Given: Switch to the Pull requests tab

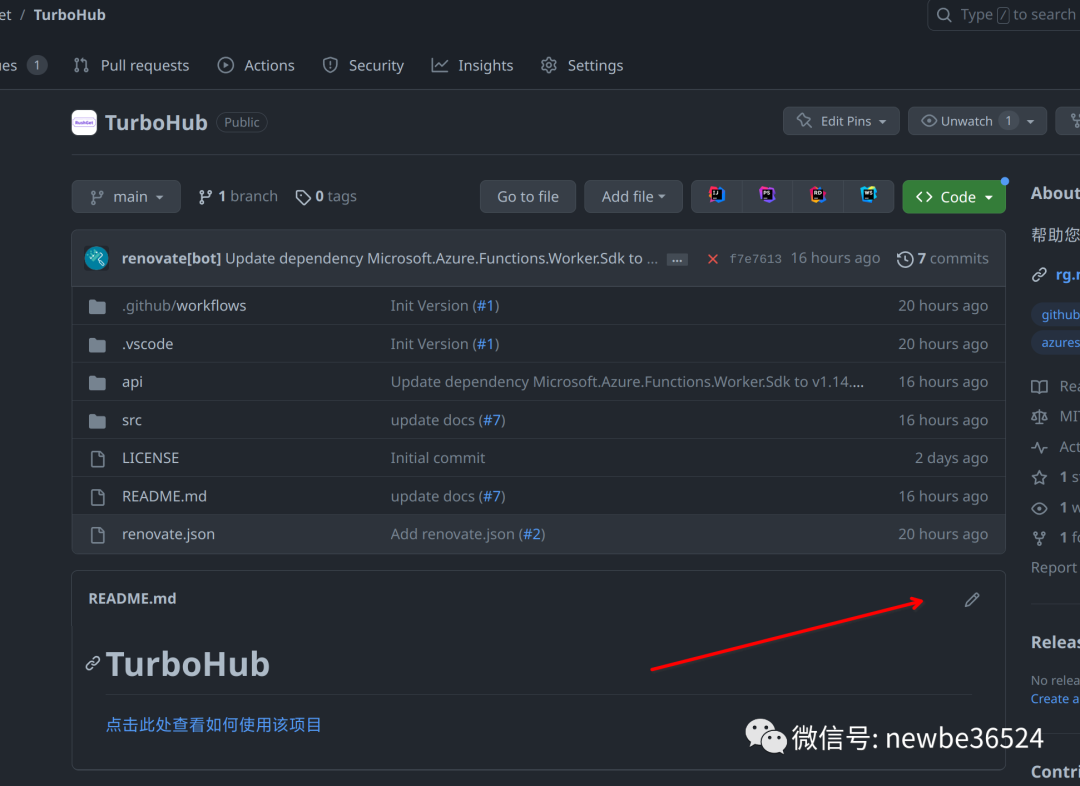Looking at the screenshot, I should 132,65.
